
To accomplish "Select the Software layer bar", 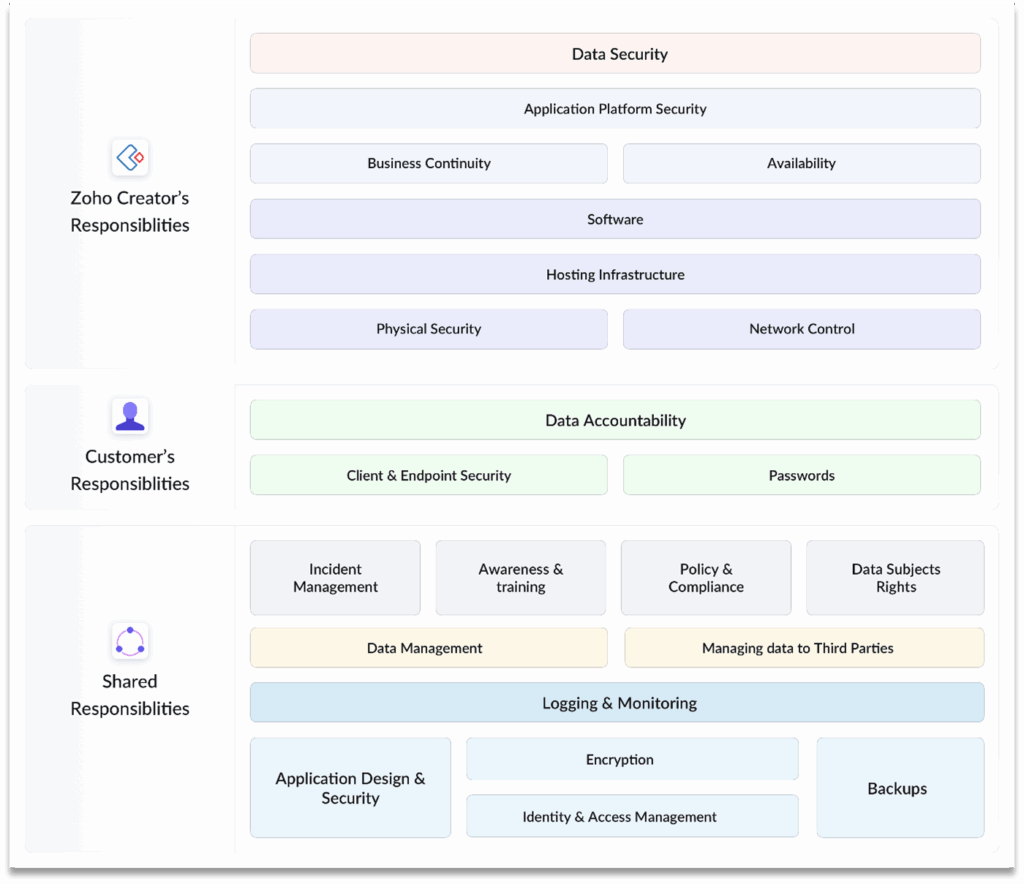I will [x=615, y=219].
